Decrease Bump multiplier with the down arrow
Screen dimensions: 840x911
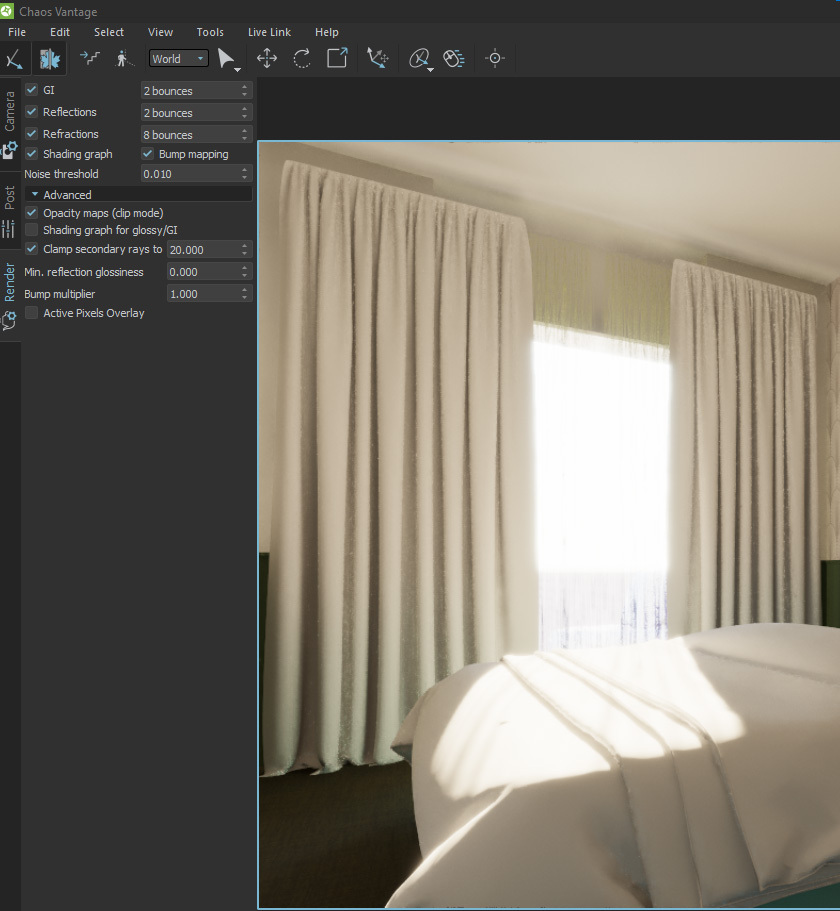[245, 297]
